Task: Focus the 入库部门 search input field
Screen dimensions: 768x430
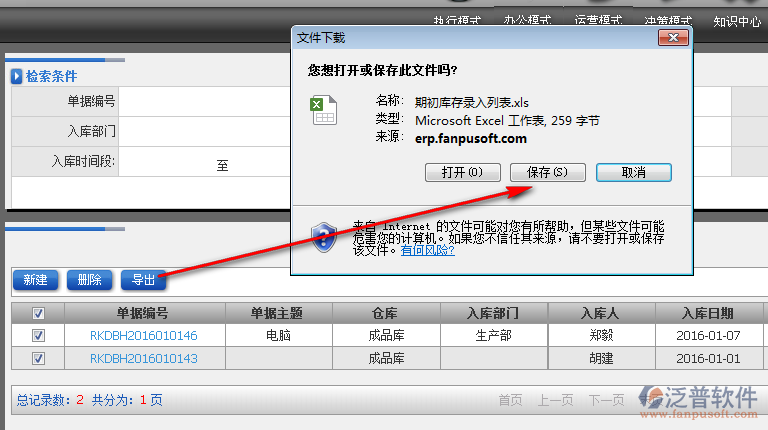Action: tap(205, 131)
